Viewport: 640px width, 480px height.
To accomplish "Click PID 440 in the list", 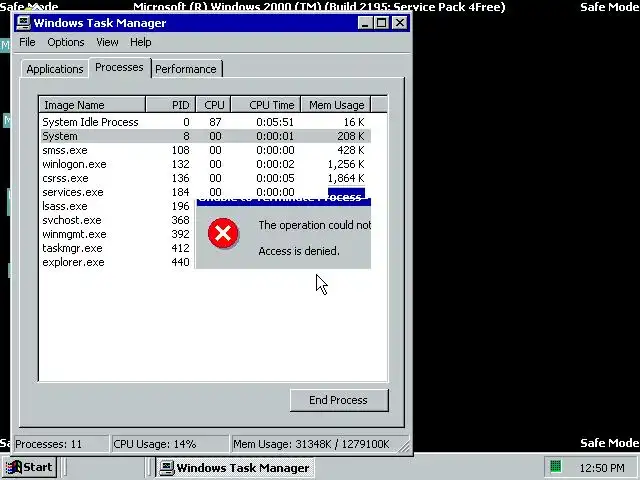I will tap(180, 262).
